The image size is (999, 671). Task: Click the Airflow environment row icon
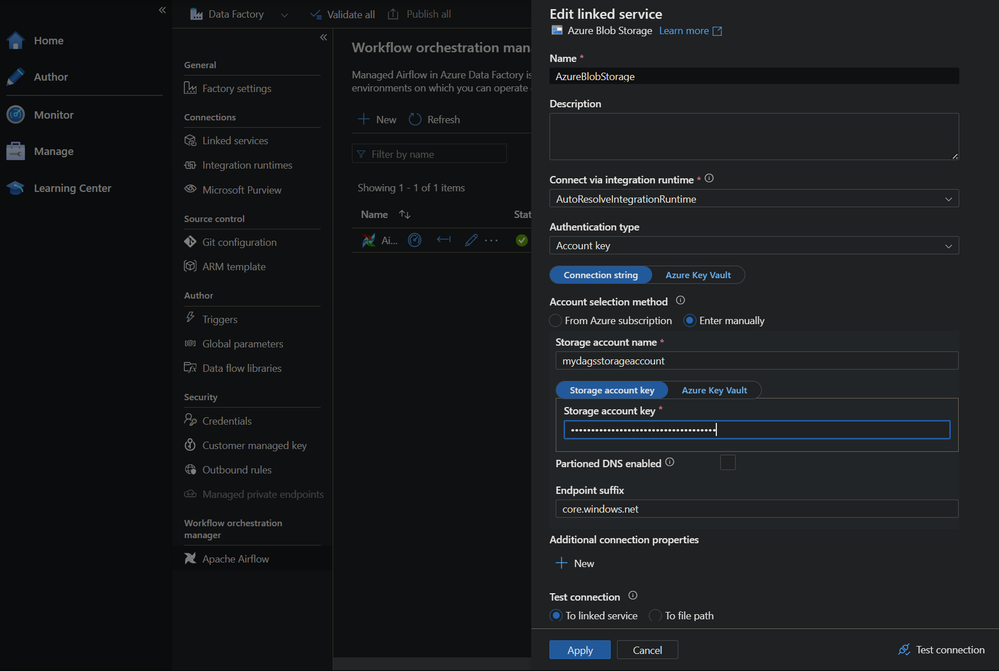click(368, 240)
